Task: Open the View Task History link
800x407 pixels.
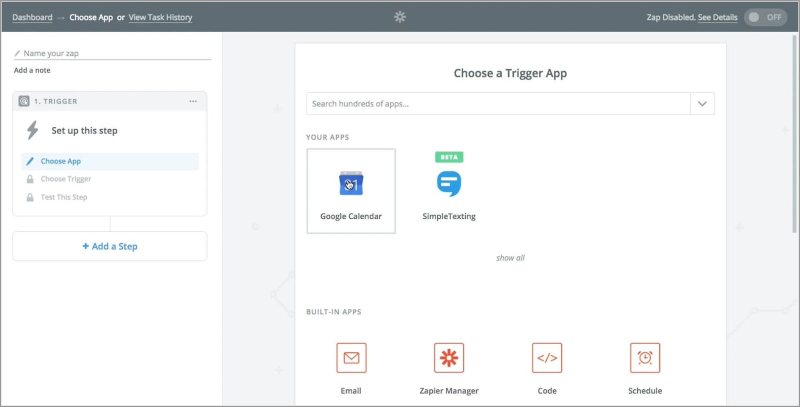Action: [160, 17]
